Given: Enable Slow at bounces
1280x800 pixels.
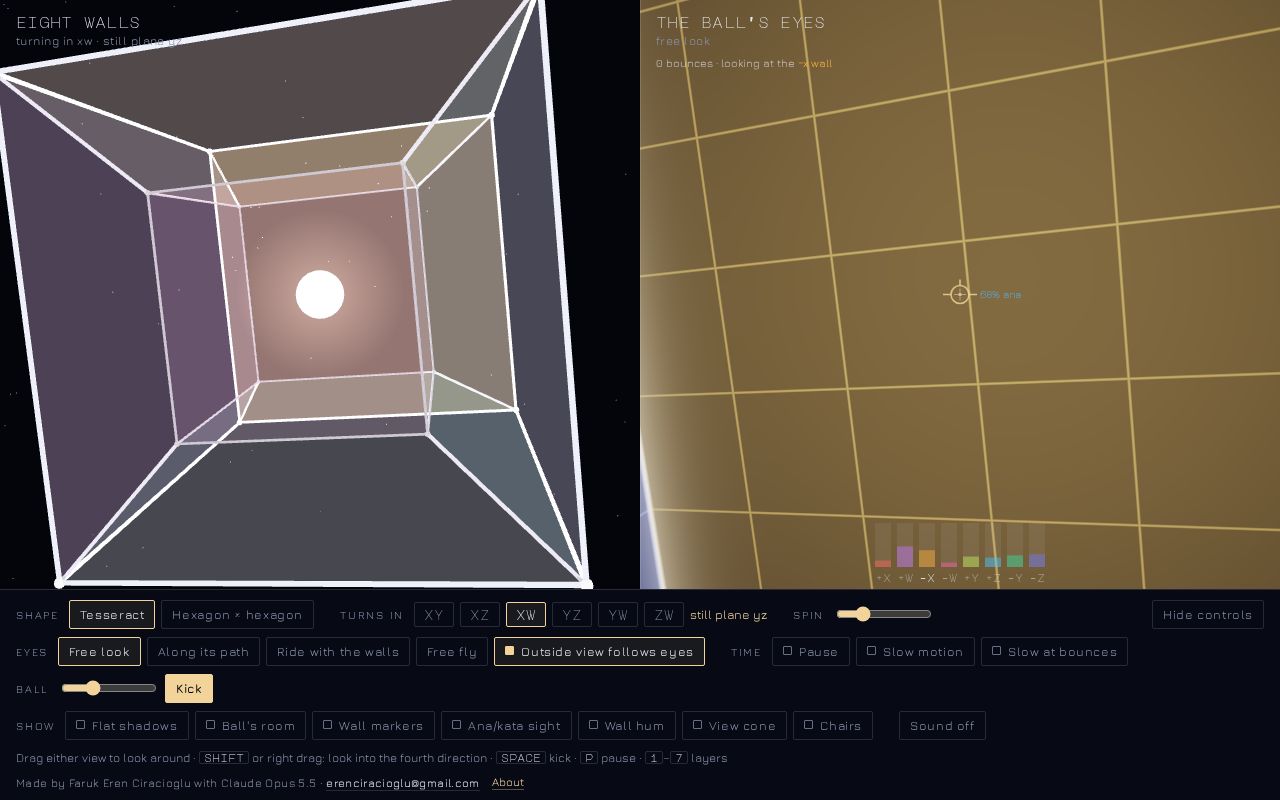Looking at the screenshot, I should [1054, 651].
